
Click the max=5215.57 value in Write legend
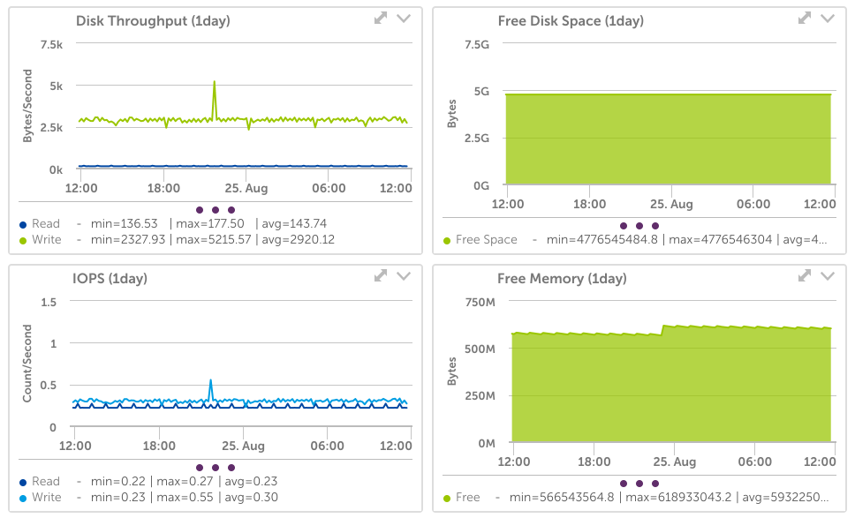pyautogui.click(x=214, y=240)
